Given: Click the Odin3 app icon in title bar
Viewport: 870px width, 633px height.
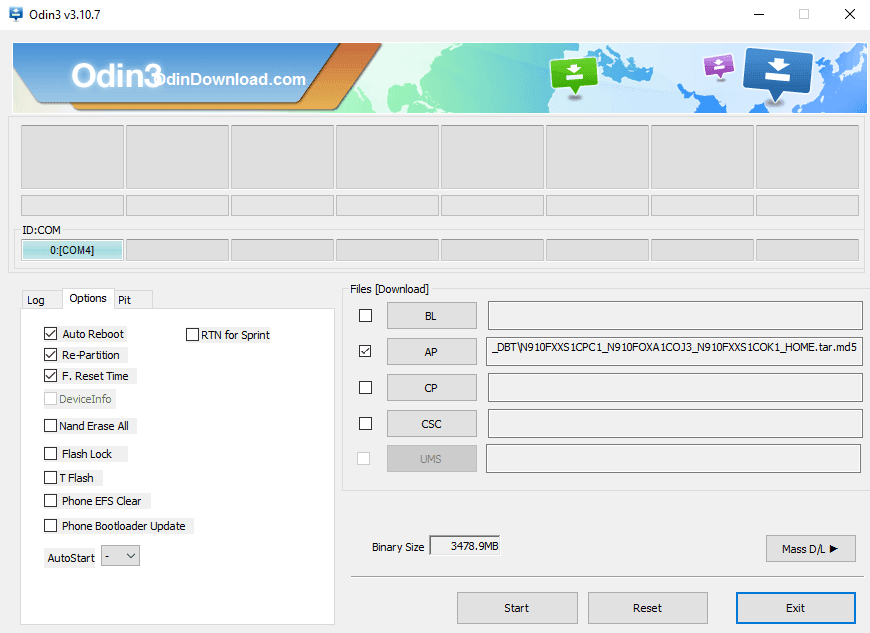Looking at the screenshot, I should (16, 14).
